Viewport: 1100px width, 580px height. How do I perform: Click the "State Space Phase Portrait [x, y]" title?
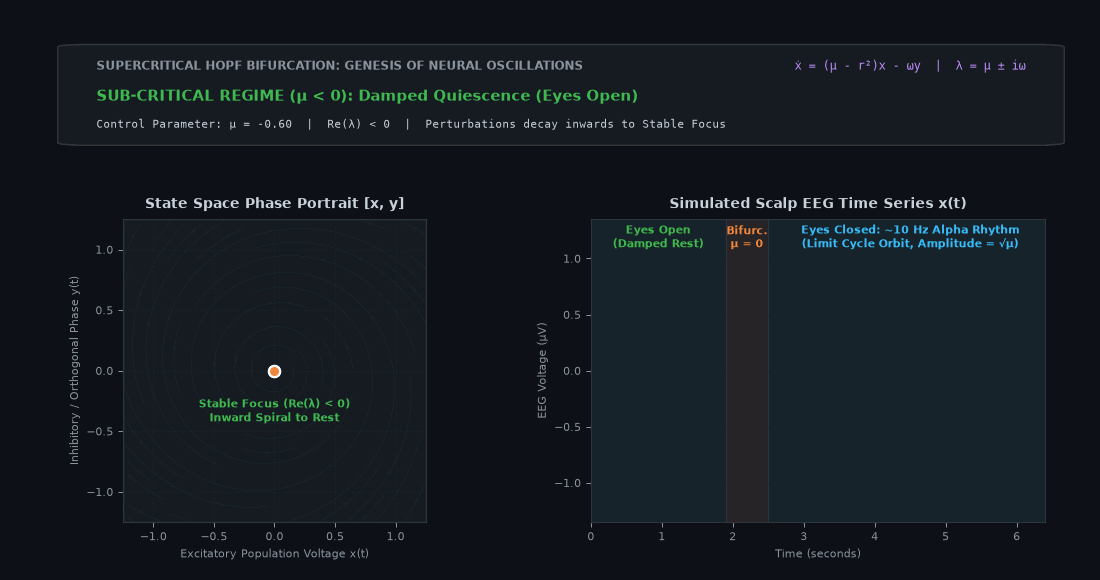[274, 203]
